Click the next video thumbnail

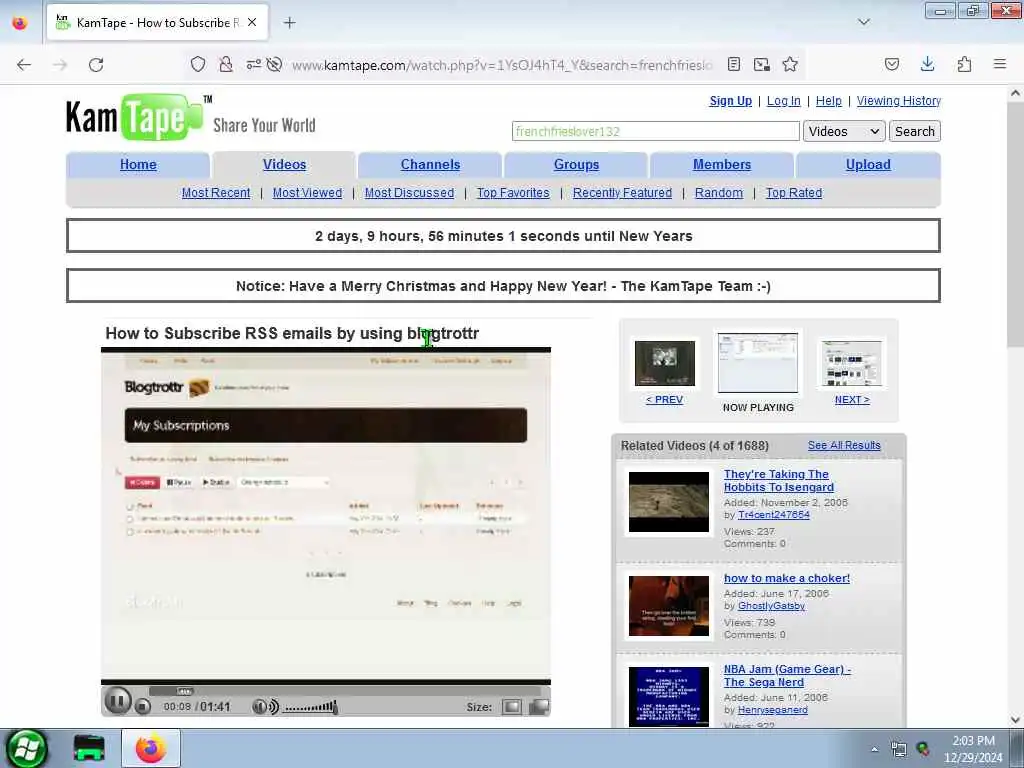tap(852, 363)
